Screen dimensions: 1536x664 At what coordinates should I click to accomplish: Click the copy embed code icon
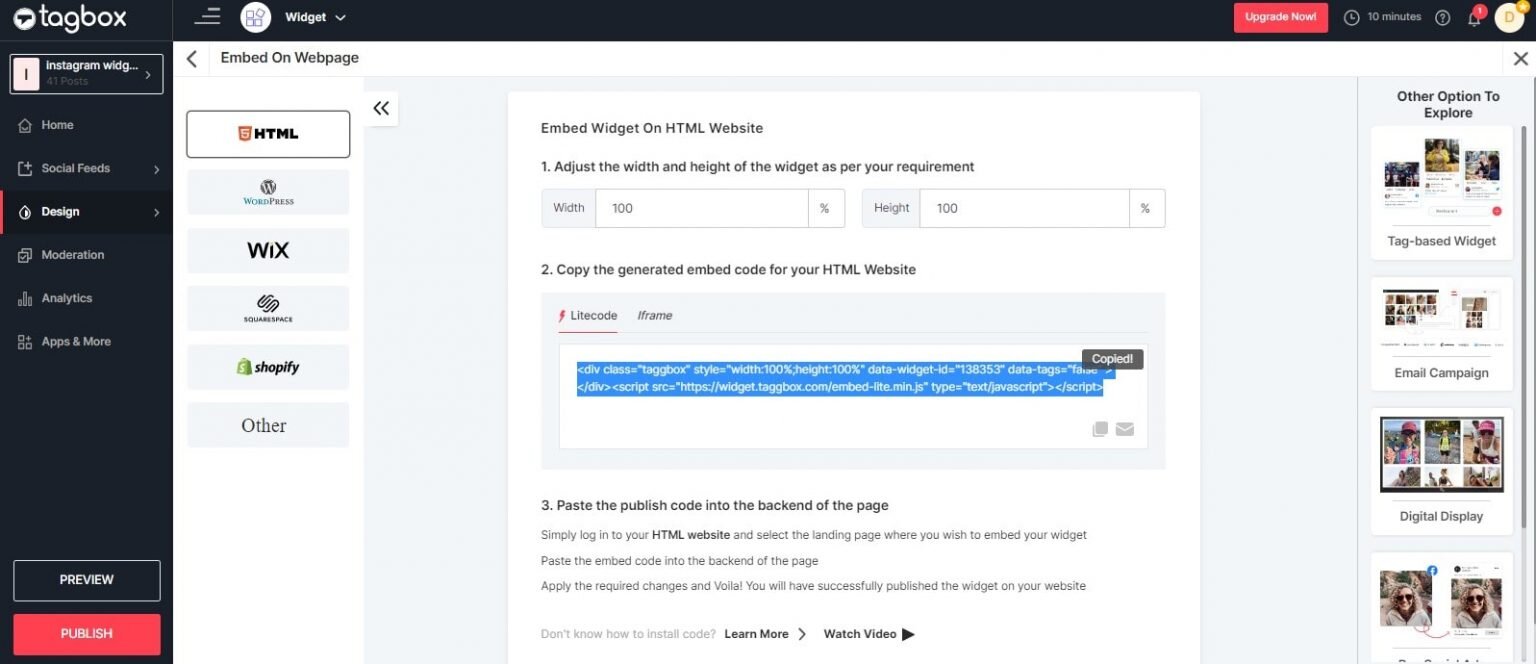(1099, 429)
